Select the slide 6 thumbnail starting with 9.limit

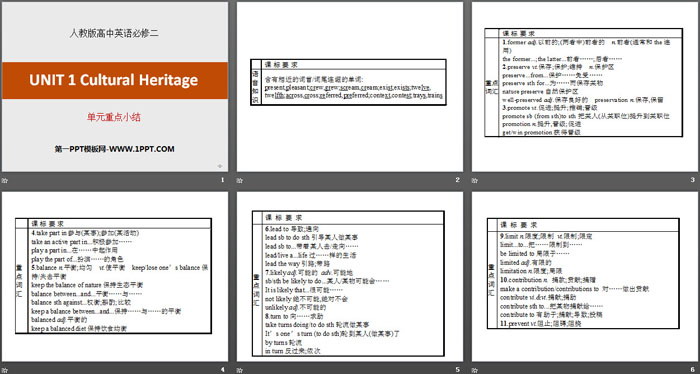(585, 277)
